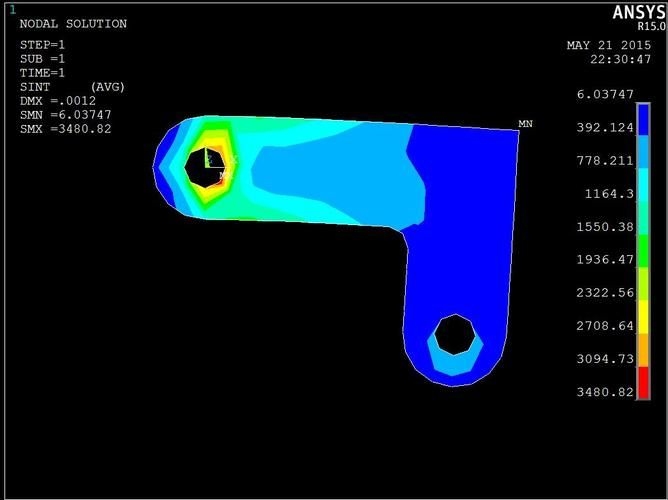Viewport: 668px width, 500px height.
Task: Click the NODAL SOLUTION title text
Action: (73, 24)
